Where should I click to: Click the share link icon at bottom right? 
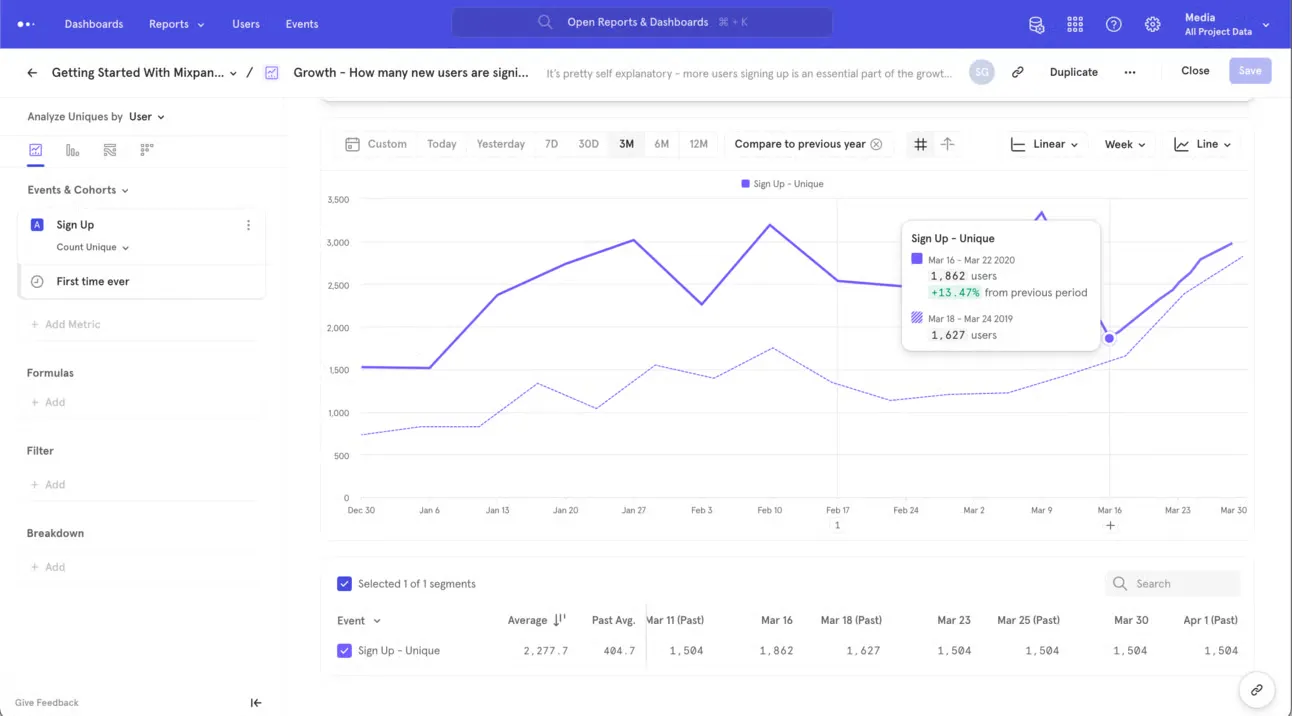point(1256,690)
